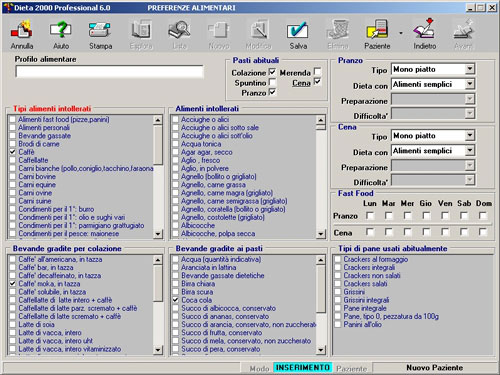Viewport: 500px width, 375px height.
Task: Click up arrow of Alimenti intollerati list
Action: pos(321,120)
